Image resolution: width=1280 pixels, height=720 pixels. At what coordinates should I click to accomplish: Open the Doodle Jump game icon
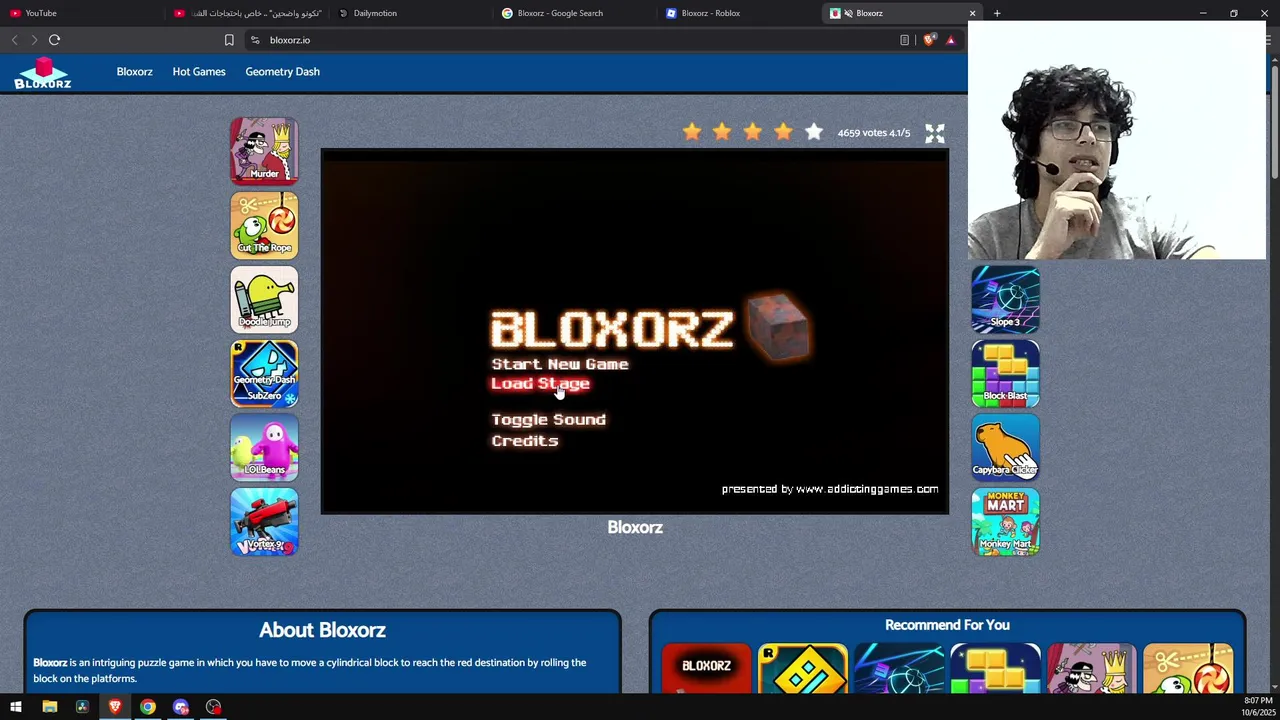tap(264, 299)
